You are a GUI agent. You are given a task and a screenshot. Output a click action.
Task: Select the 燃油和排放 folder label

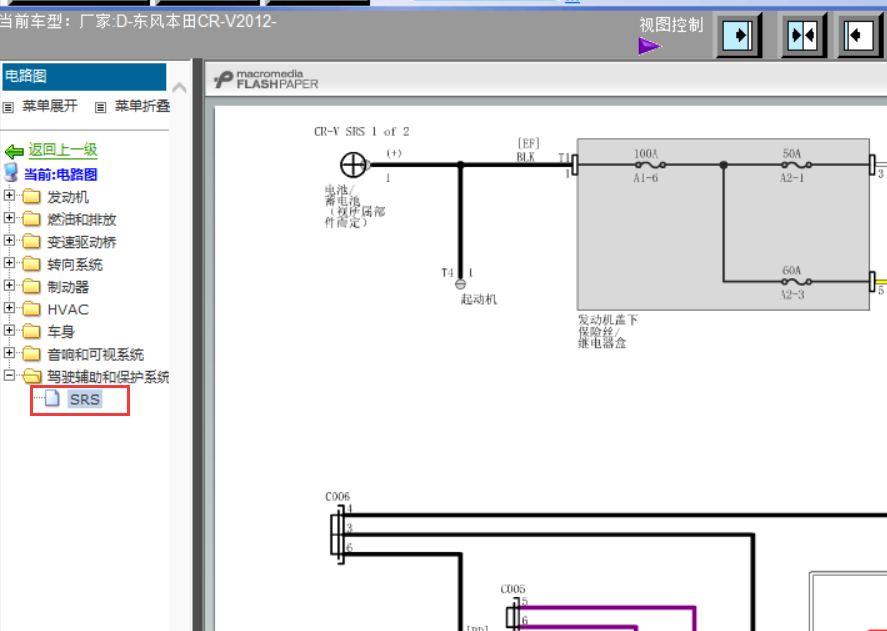81,220
